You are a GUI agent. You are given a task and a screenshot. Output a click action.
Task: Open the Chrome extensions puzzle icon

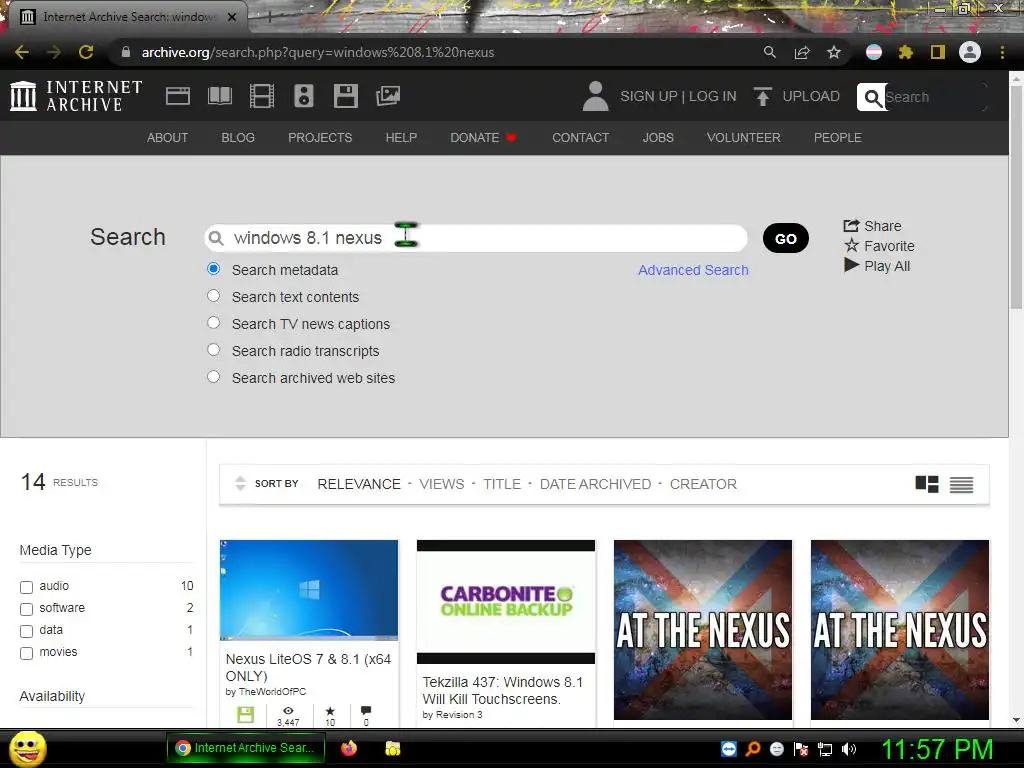click(x=906, y=52)
